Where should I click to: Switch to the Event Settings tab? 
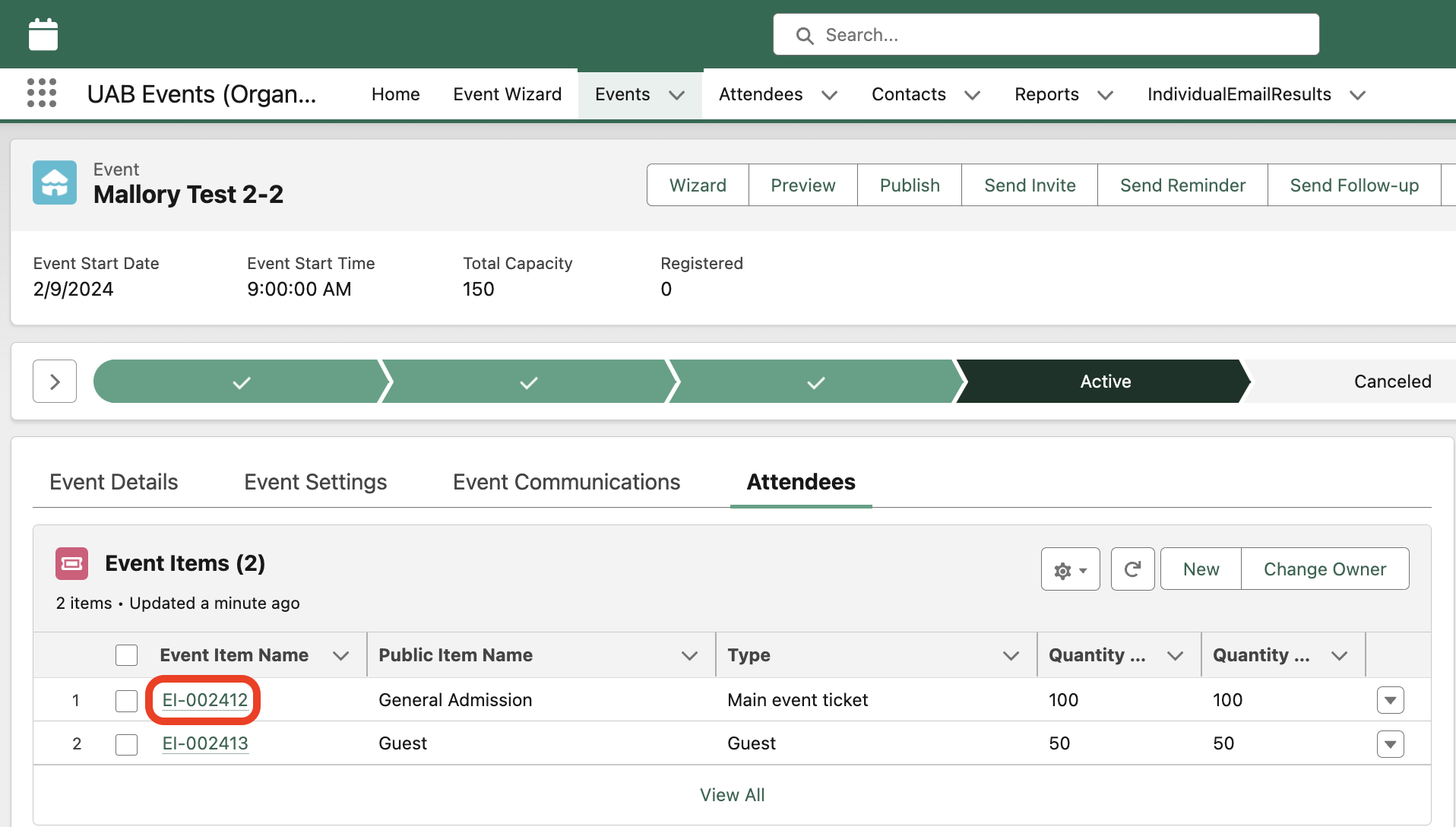[x=315, y=482]
